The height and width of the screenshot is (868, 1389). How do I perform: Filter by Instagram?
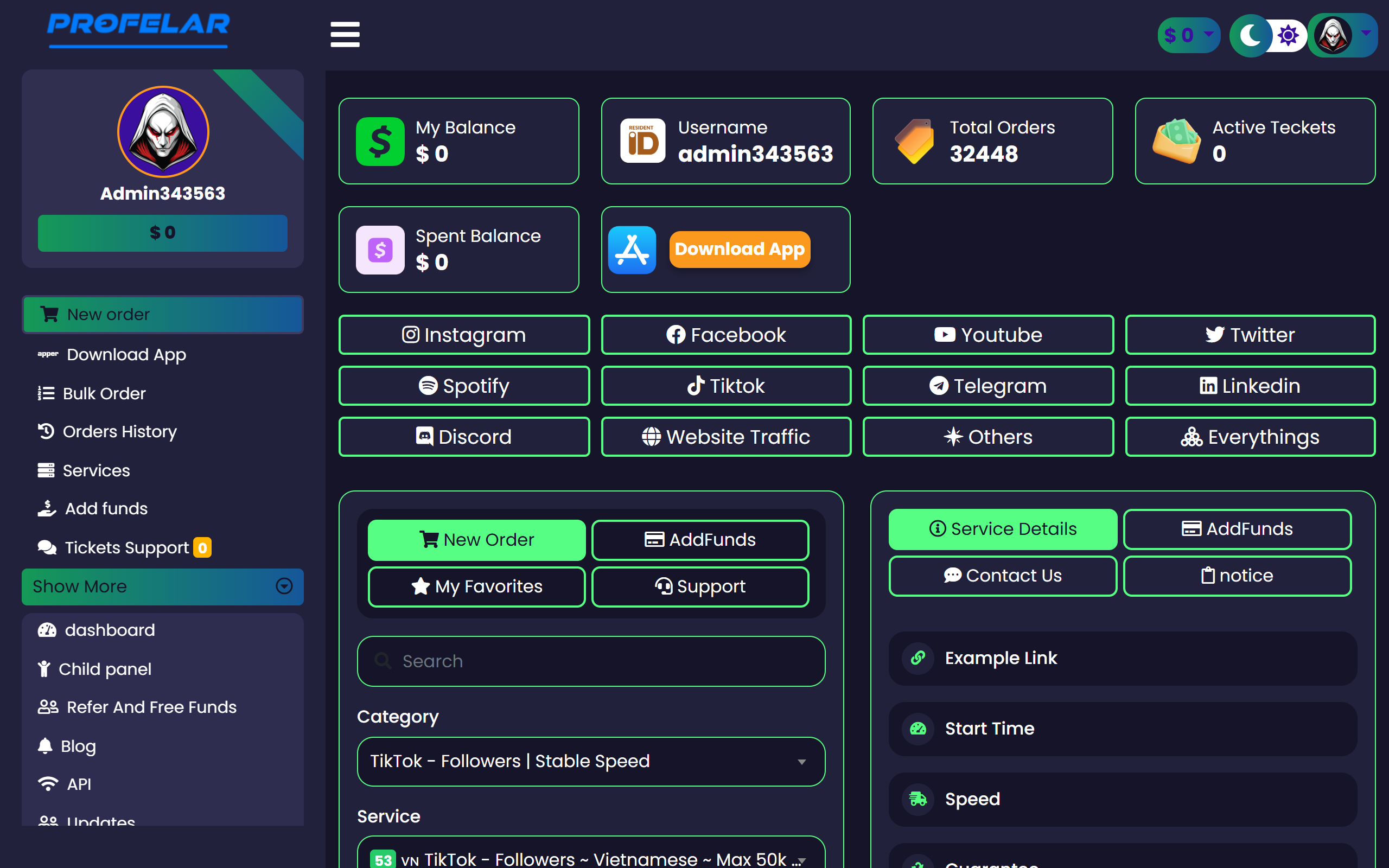click(x=464, y=335)
